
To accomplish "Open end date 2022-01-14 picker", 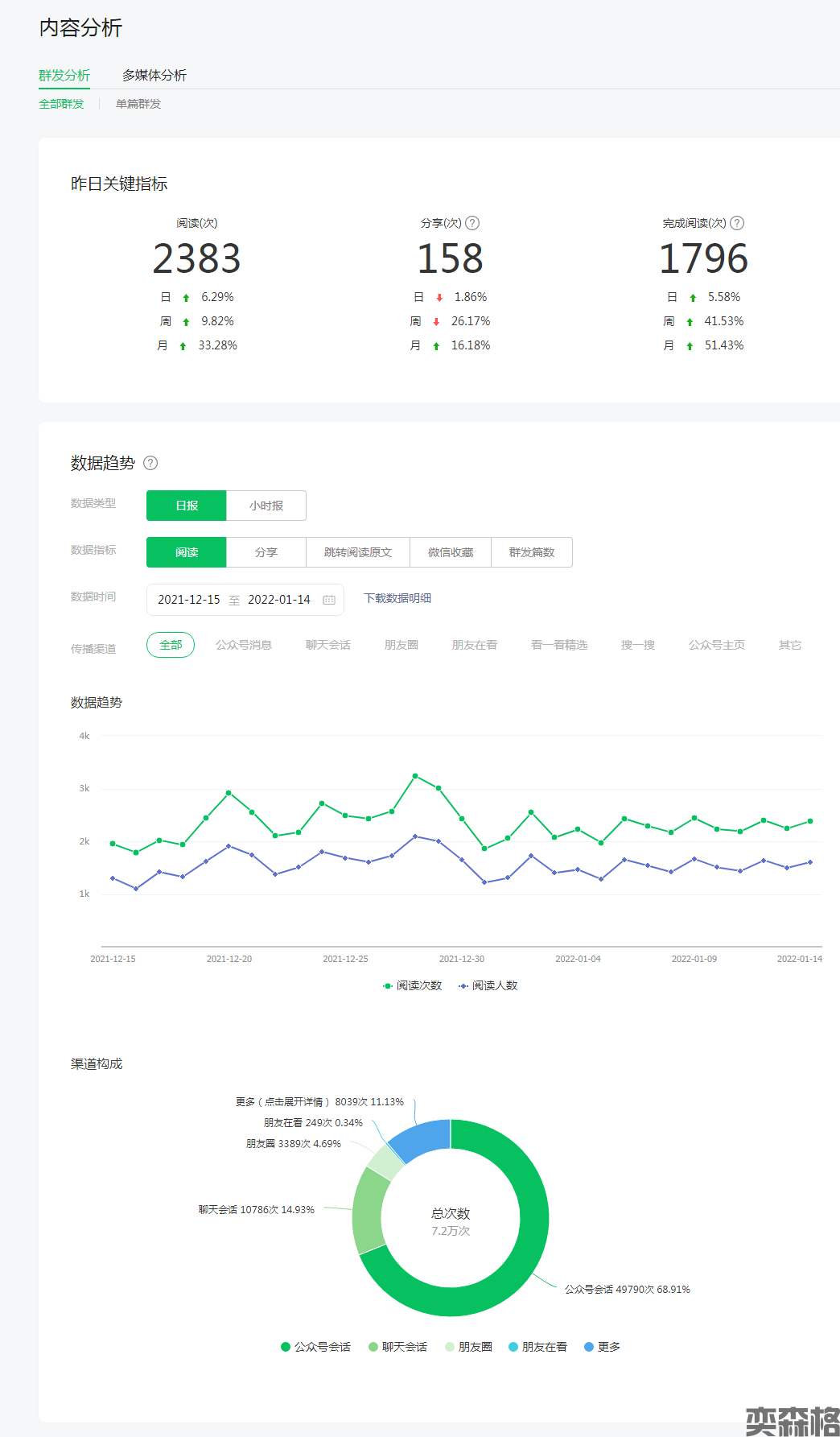I will tap(278, 600).
